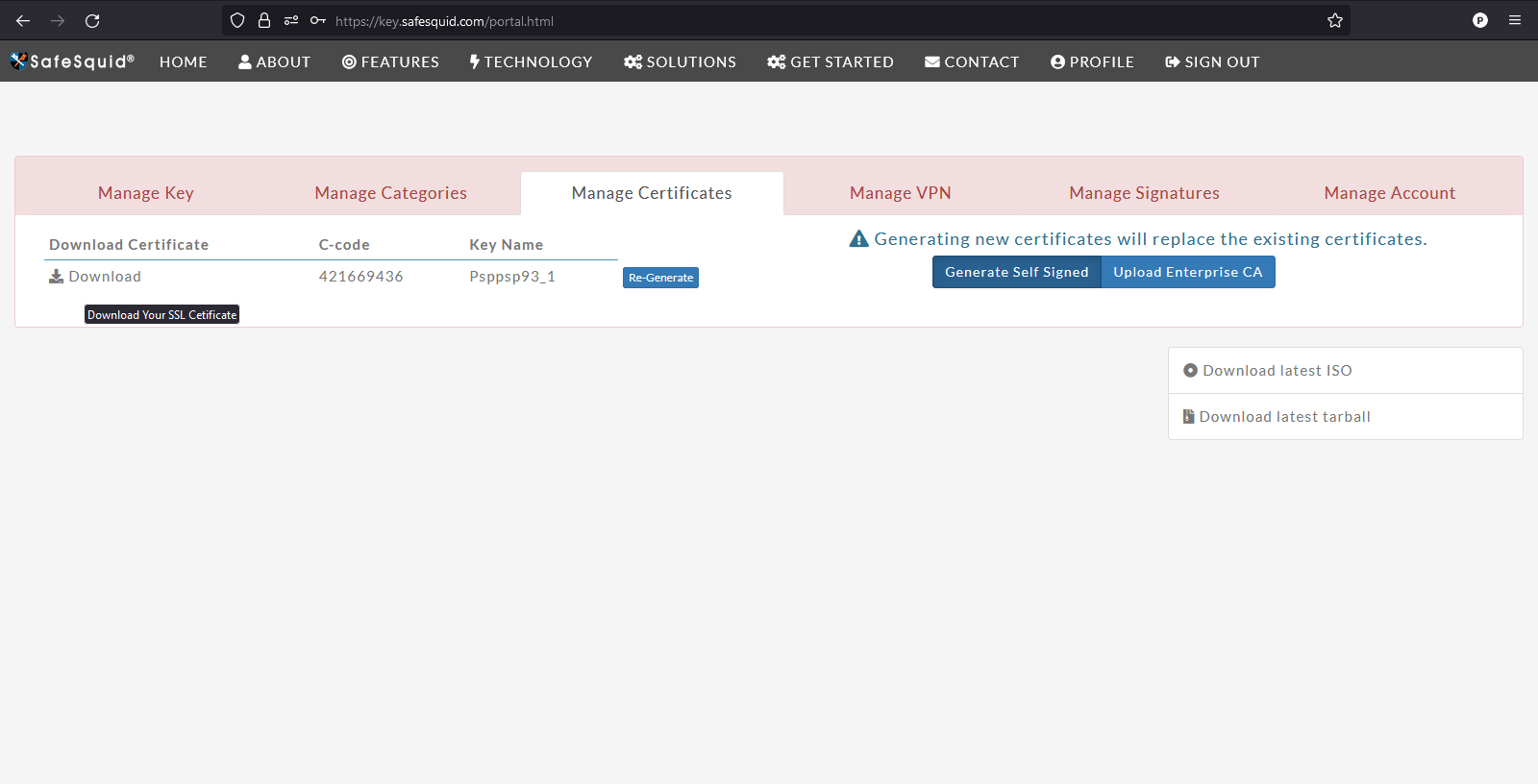Viewport: 1538px width, 784px height.
Task: Click the Download Your SSL Cetificate tooltip
Action: pos(161,314)
